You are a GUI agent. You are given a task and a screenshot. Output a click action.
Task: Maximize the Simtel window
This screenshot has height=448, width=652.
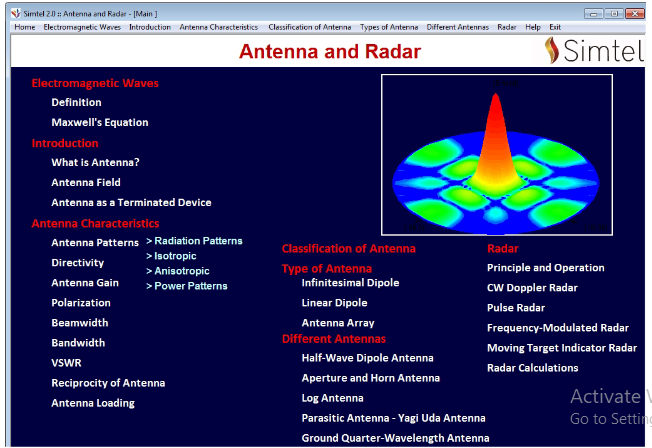coord(615,12)
